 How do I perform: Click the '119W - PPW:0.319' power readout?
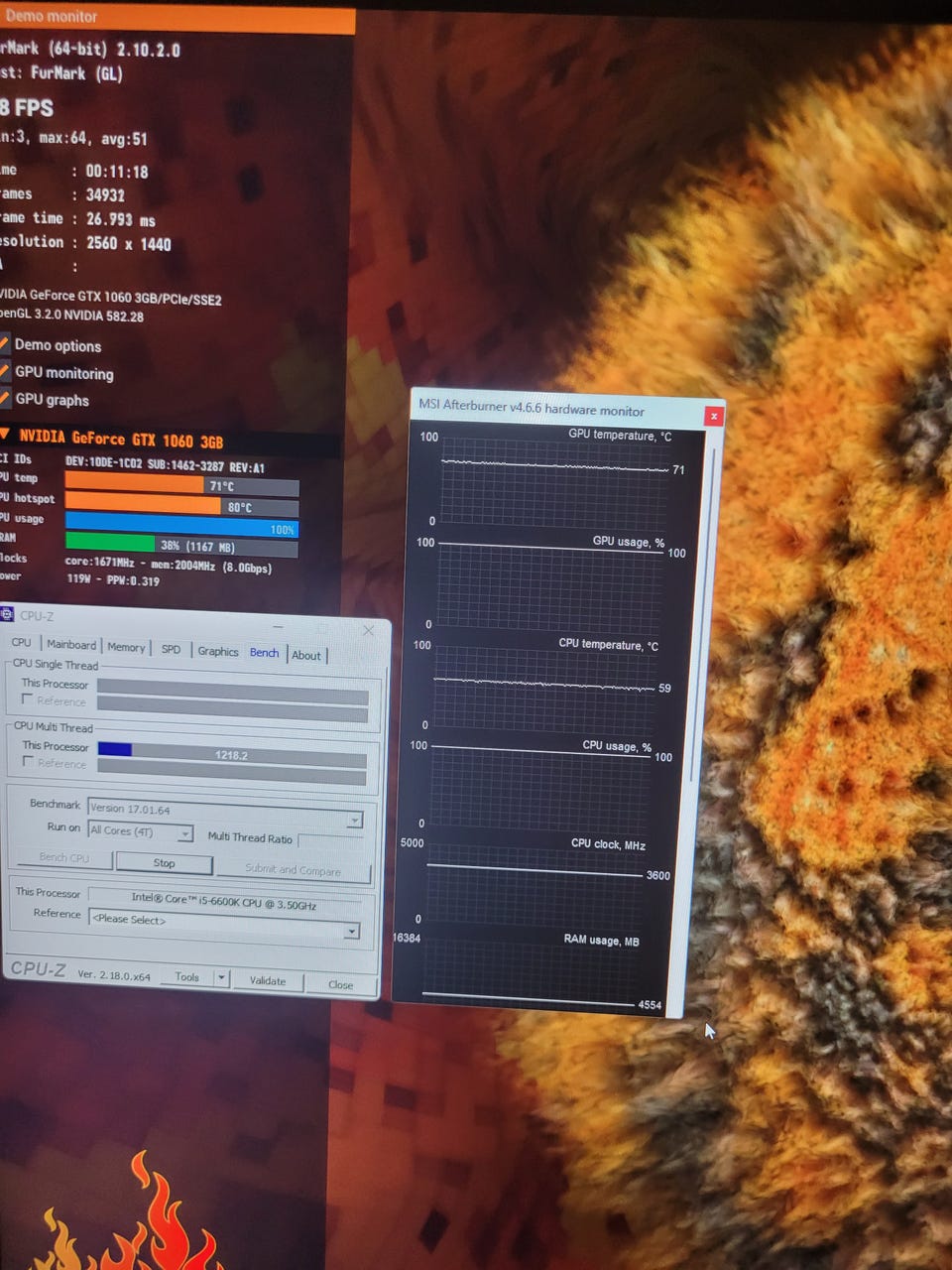[113, 579]
